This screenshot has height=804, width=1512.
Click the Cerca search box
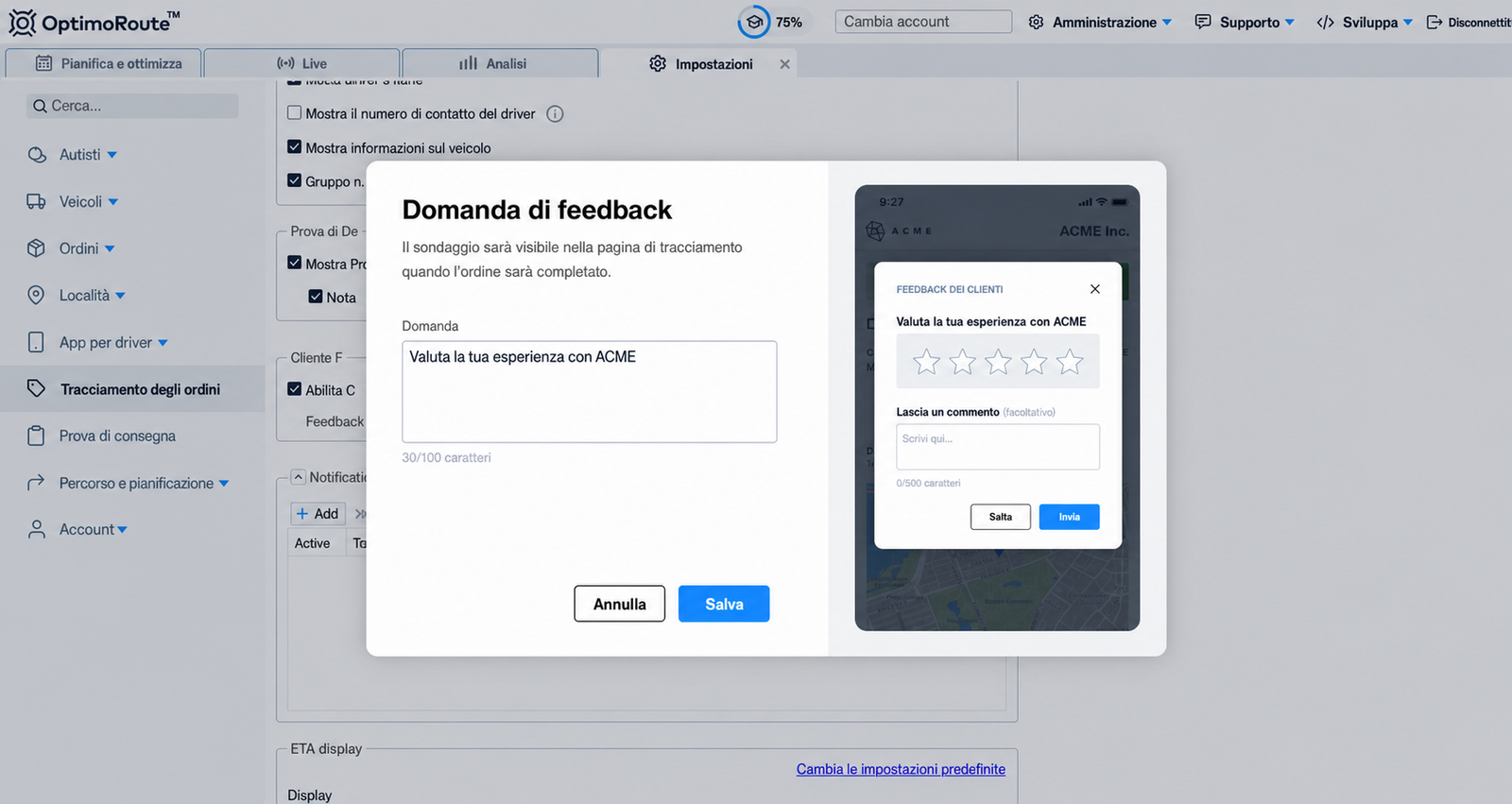click(132, 106)
